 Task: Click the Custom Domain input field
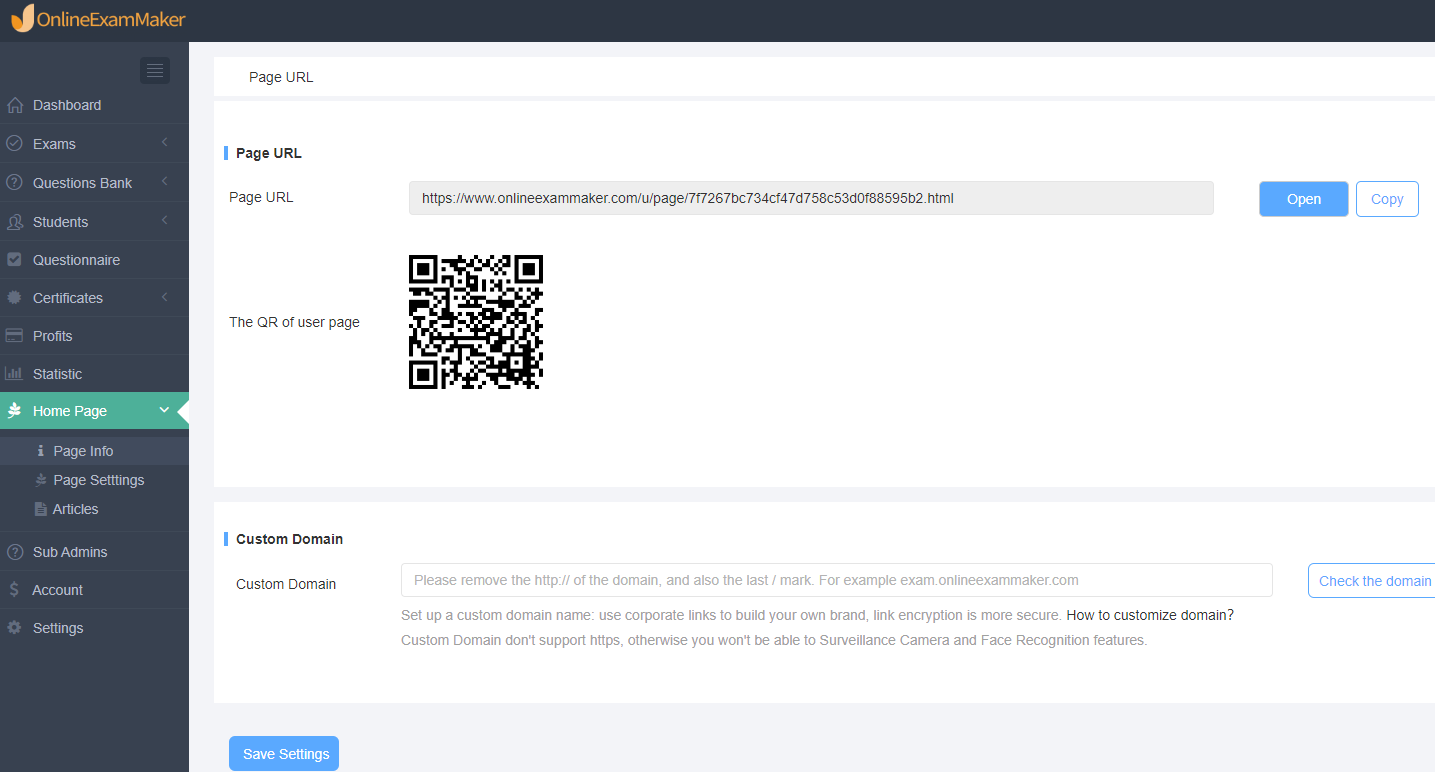[x=837, y=580]
